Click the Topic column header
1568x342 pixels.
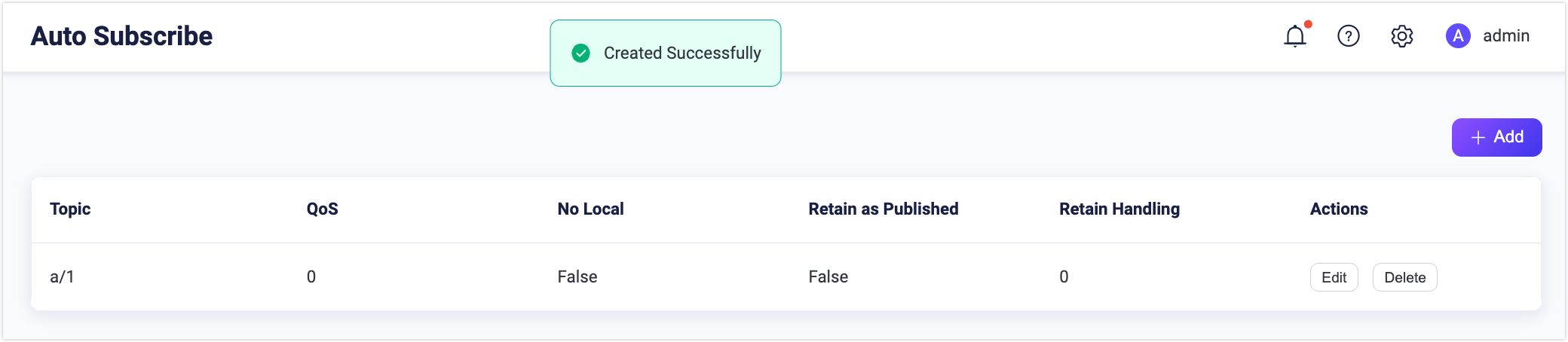click(70, 209)
